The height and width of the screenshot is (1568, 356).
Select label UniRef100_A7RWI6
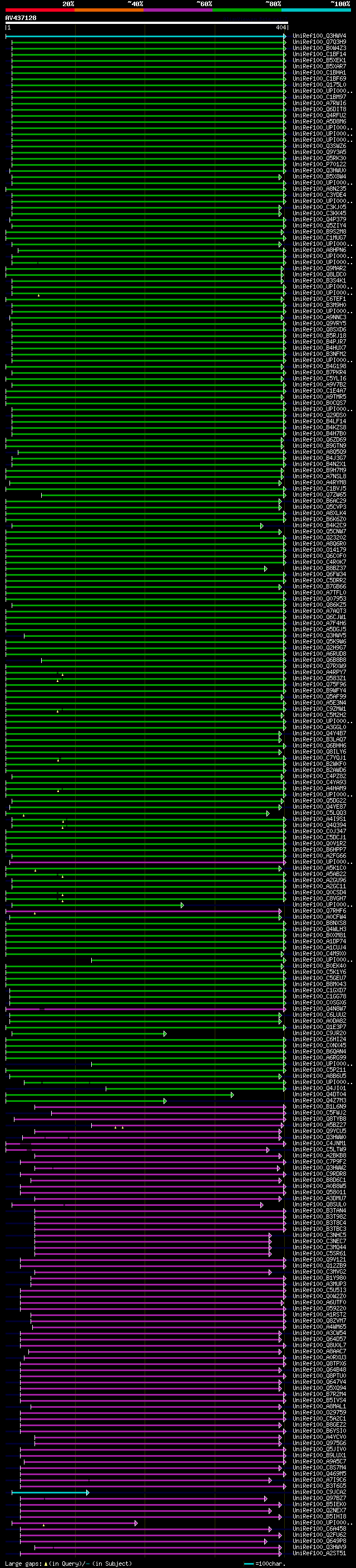coord(319,103)
